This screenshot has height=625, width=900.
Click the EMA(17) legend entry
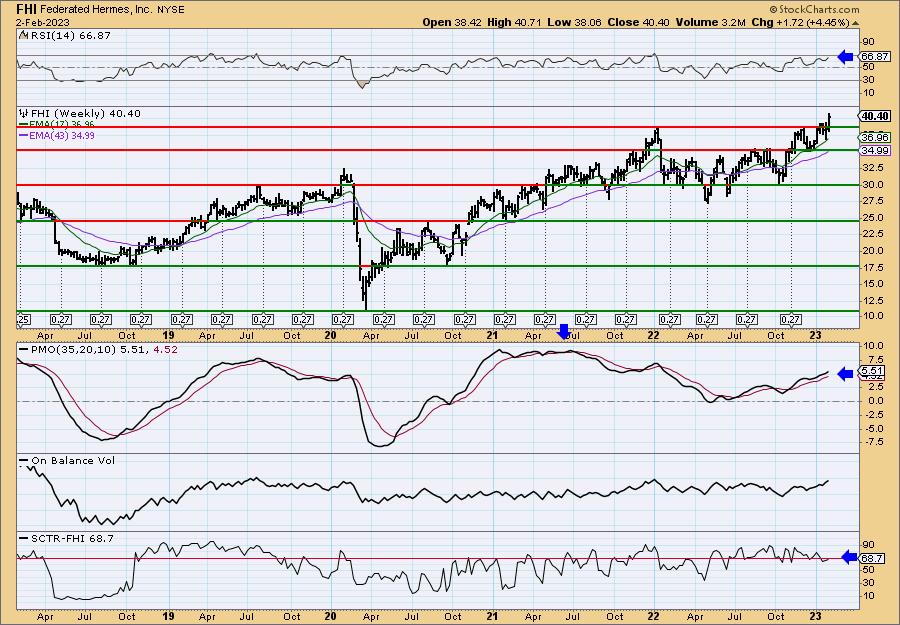(x=57, y=124)
